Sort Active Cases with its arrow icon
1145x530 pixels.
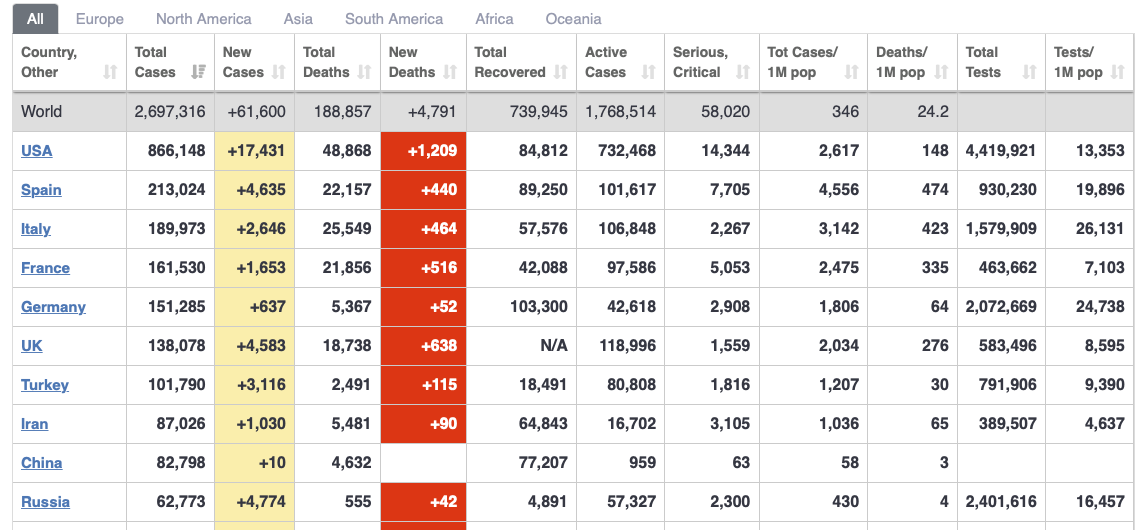[649, 72]
